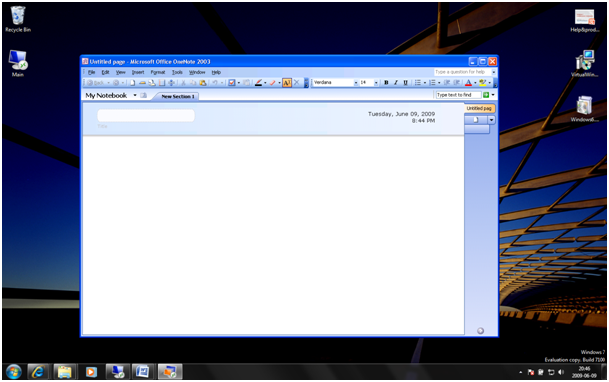
Task: Apply bulleted list formatting
Action: [x=418, y=83]
